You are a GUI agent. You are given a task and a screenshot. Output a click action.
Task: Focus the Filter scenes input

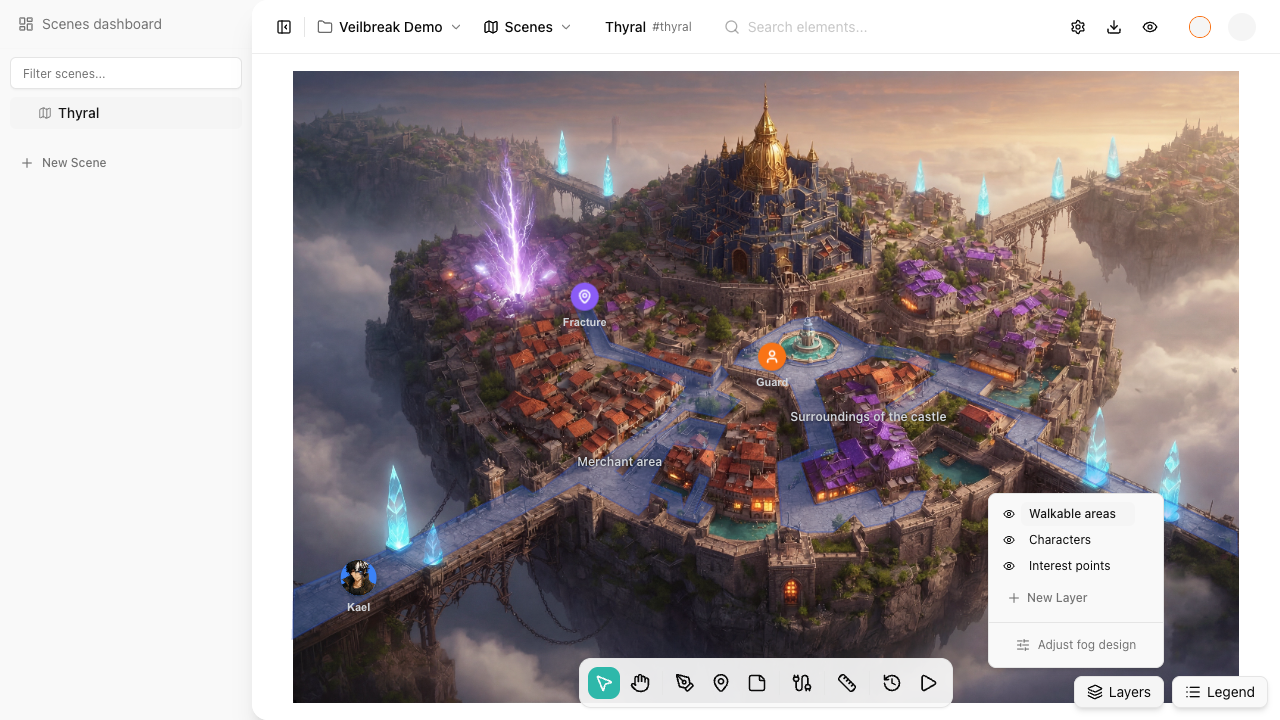126,73
